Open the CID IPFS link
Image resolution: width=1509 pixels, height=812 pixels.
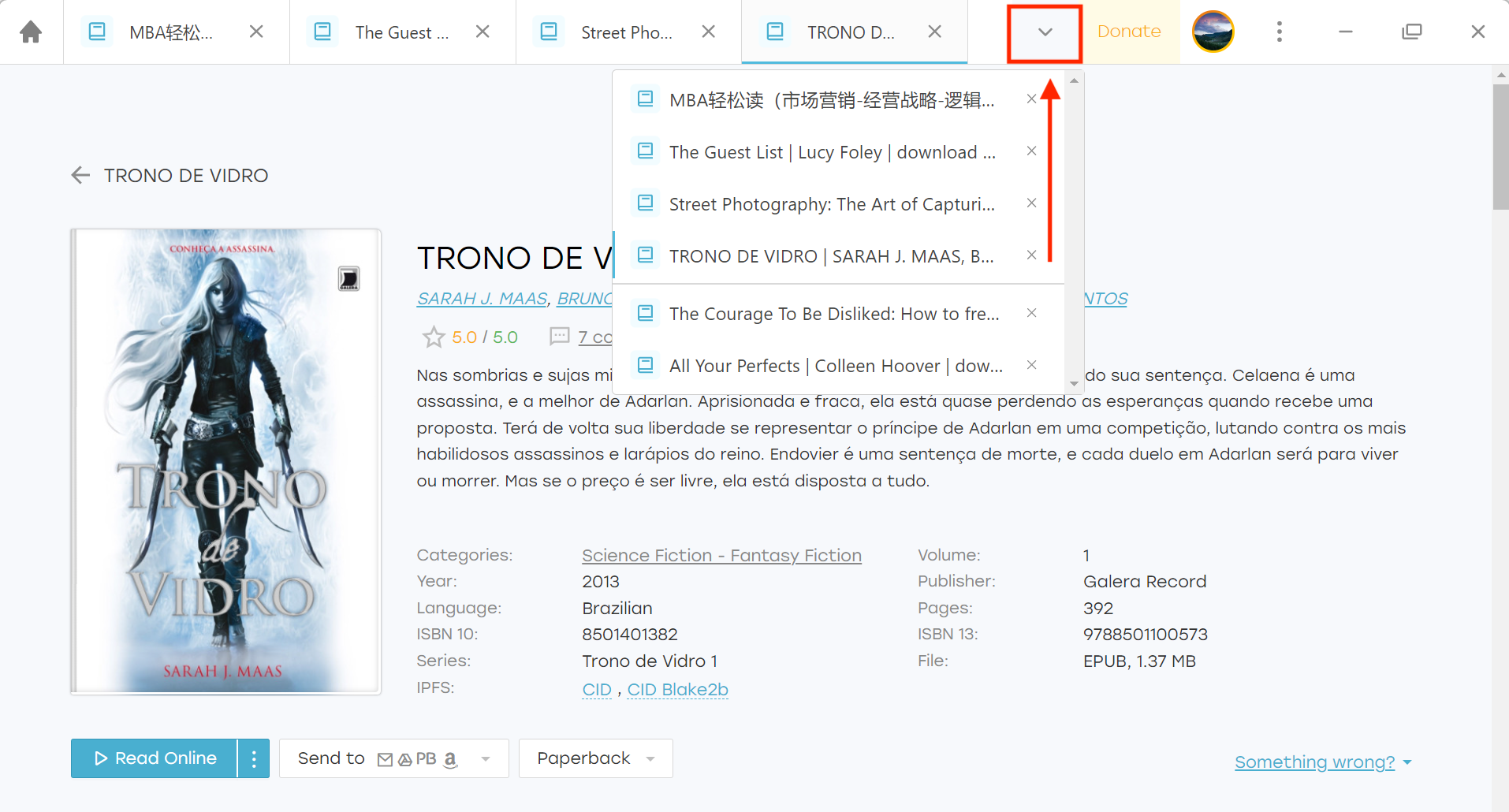(x=597, y=690)
